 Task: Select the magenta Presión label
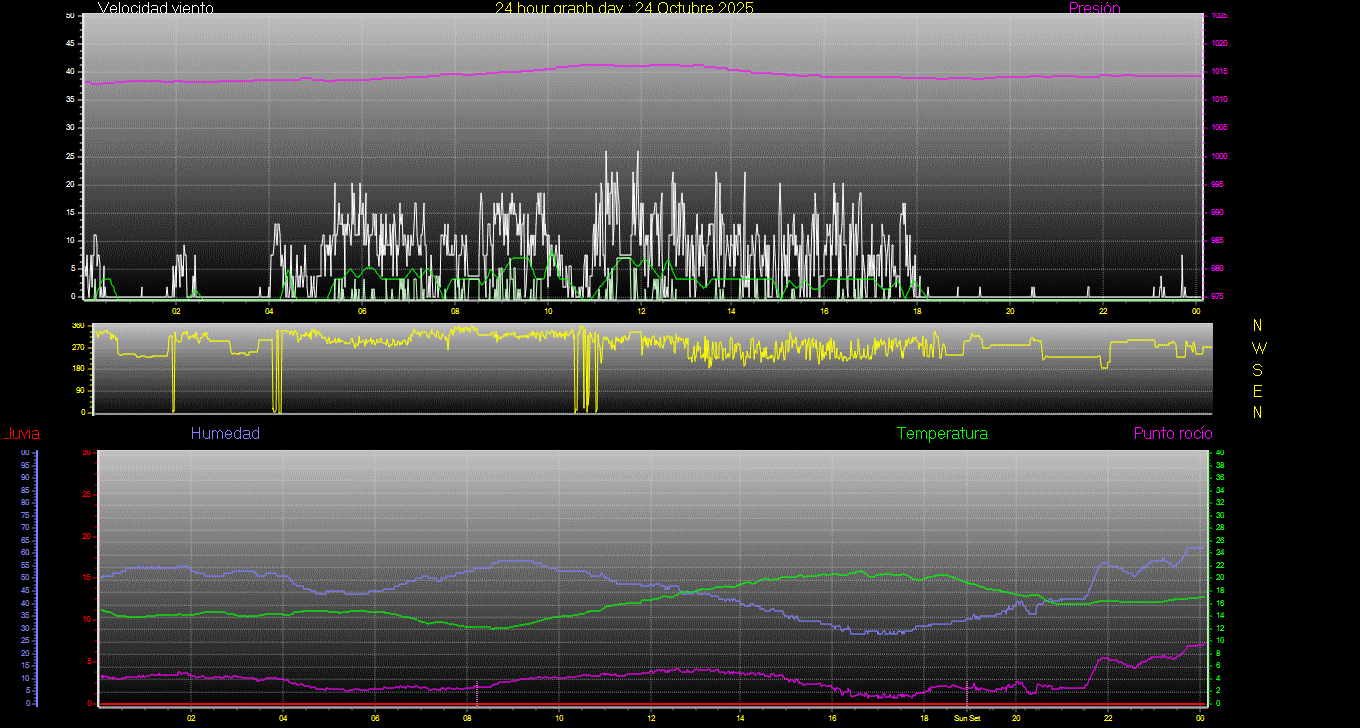1094,8
